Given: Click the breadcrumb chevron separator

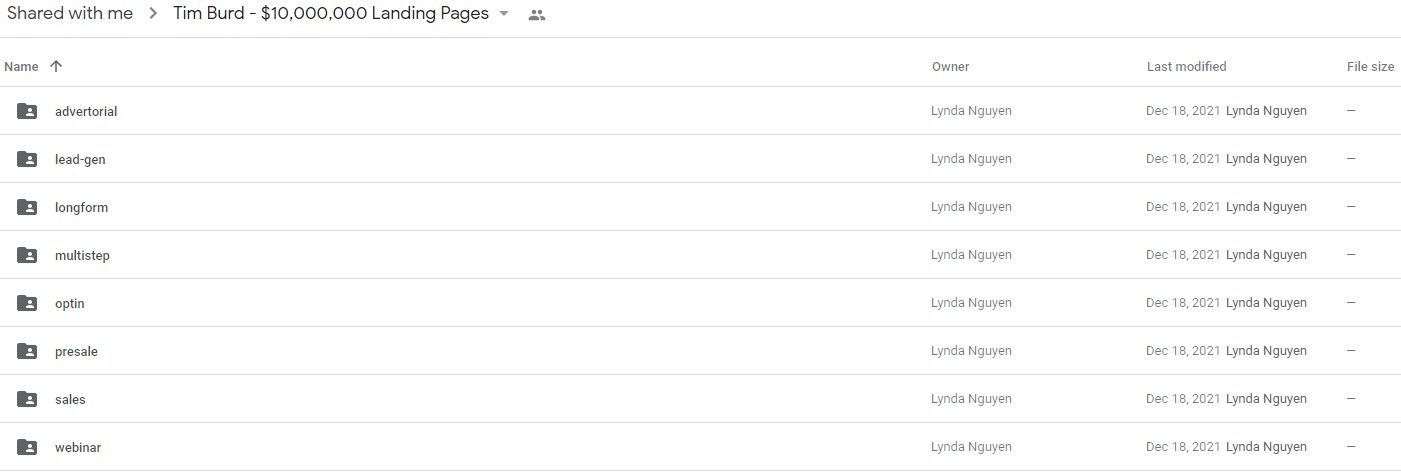Looking at the screenshot, I should click(x=153, y=15).
